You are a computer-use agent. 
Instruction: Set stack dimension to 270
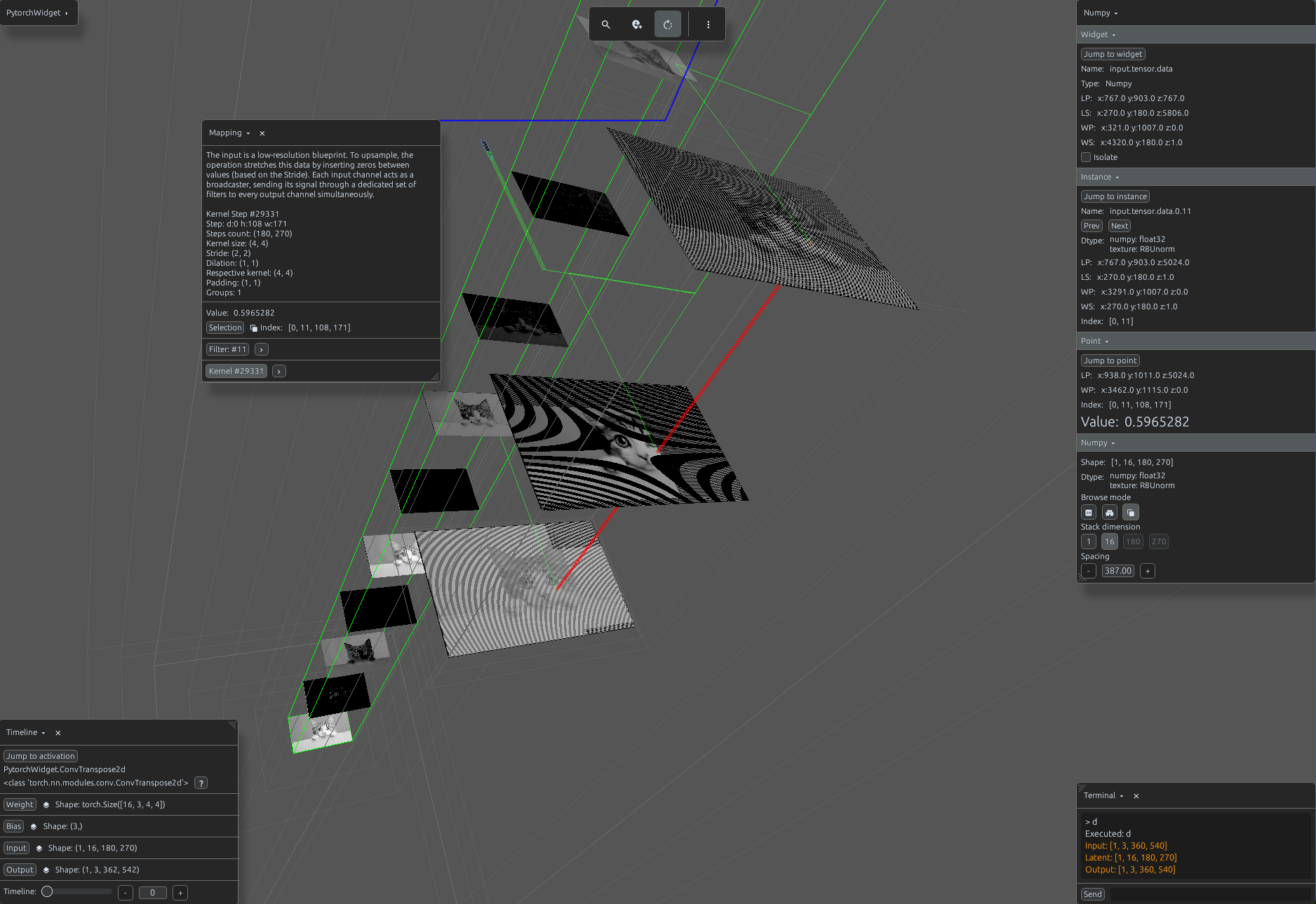click(1159, 541)
